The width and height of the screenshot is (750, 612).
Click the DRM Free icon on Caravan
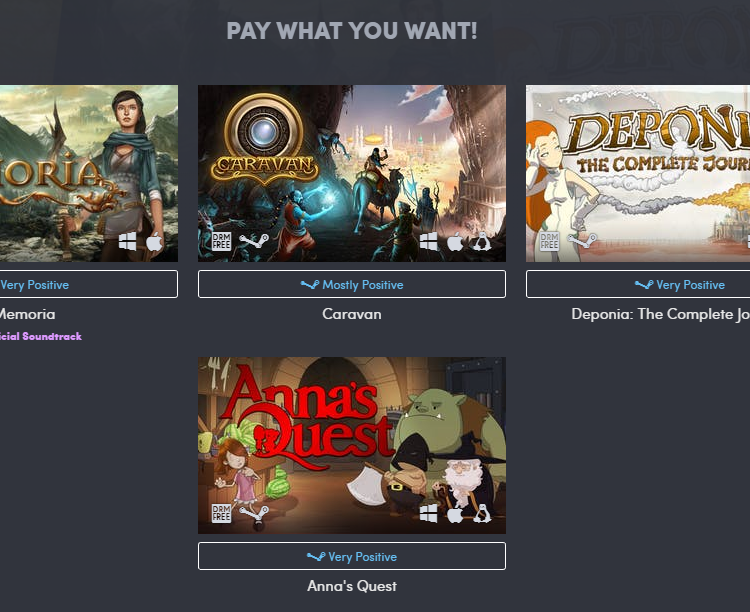(x=221, y=242)
